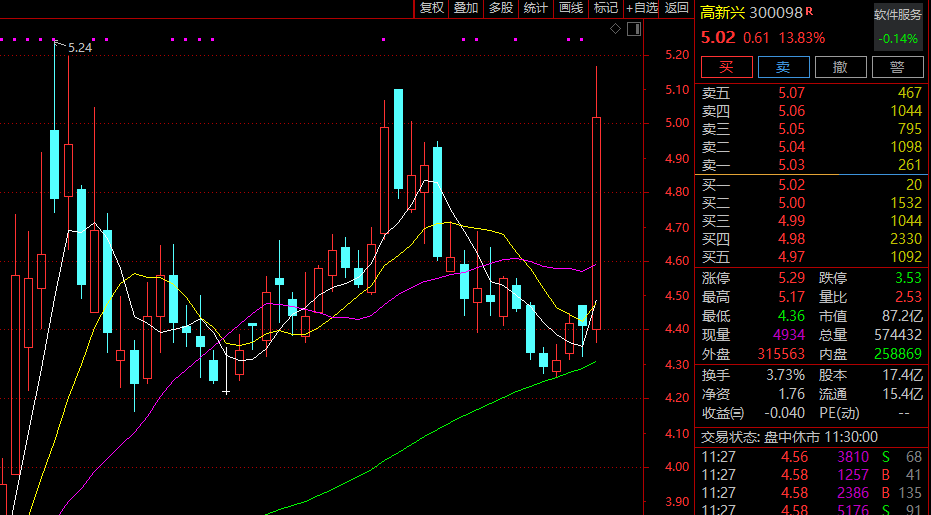The height and width of the screenshot is (515, 931).
Task: Select the 卖五 price 5.07 row
Action: tap(812, 93)
